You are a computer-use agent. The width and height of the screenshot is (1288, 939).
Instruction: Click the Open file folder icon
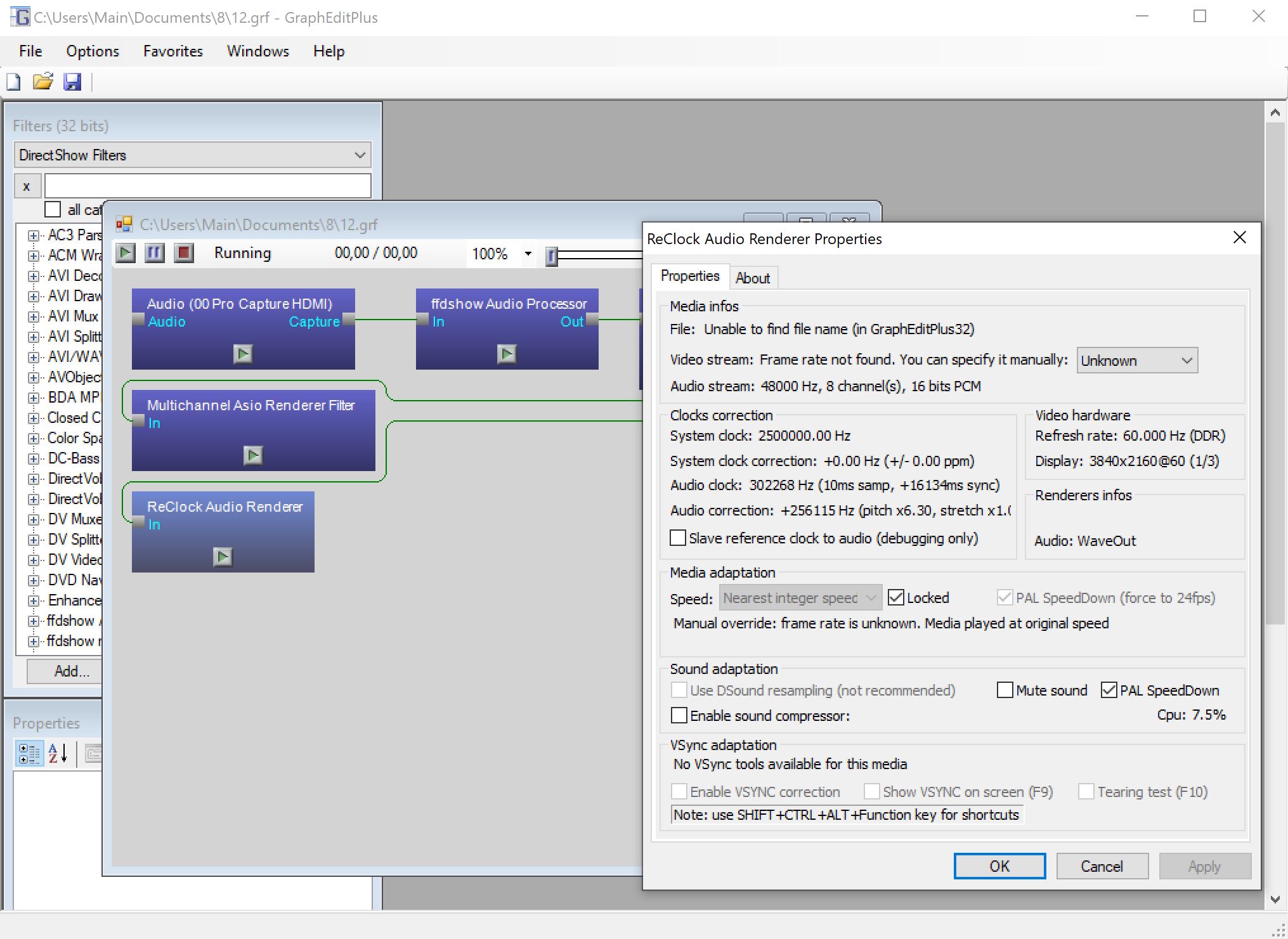pyautogui.click(x=42, y=82)
